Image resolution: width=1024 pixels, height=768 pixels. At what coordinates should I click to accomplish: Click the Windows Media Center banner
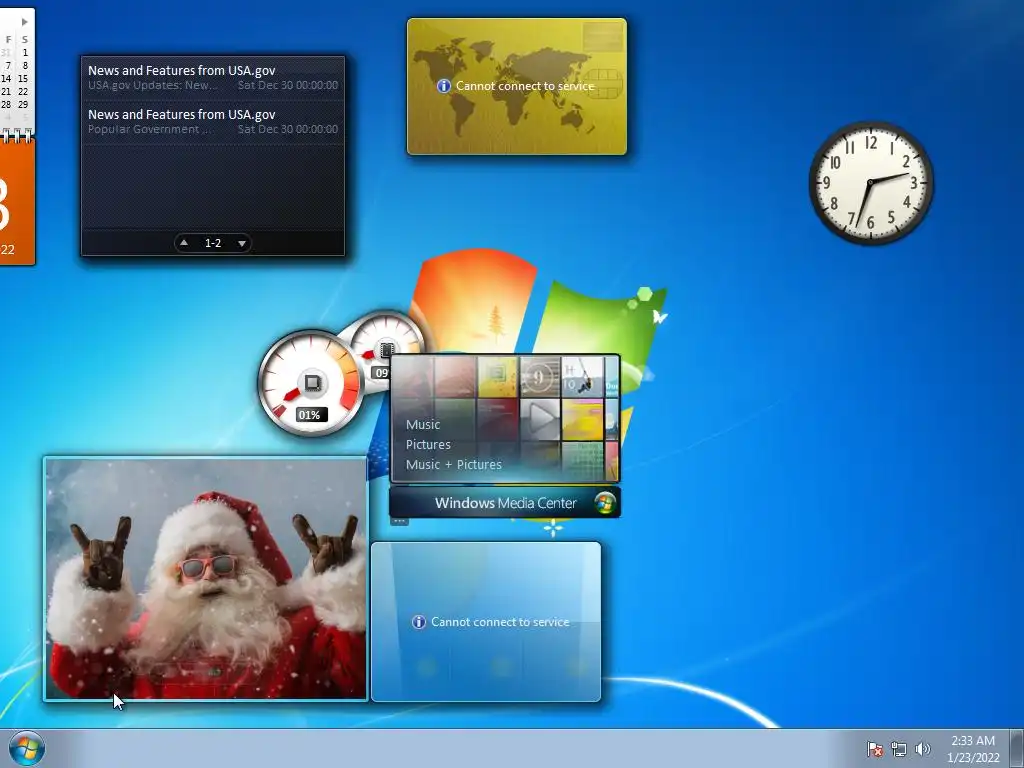coord(505,503)
